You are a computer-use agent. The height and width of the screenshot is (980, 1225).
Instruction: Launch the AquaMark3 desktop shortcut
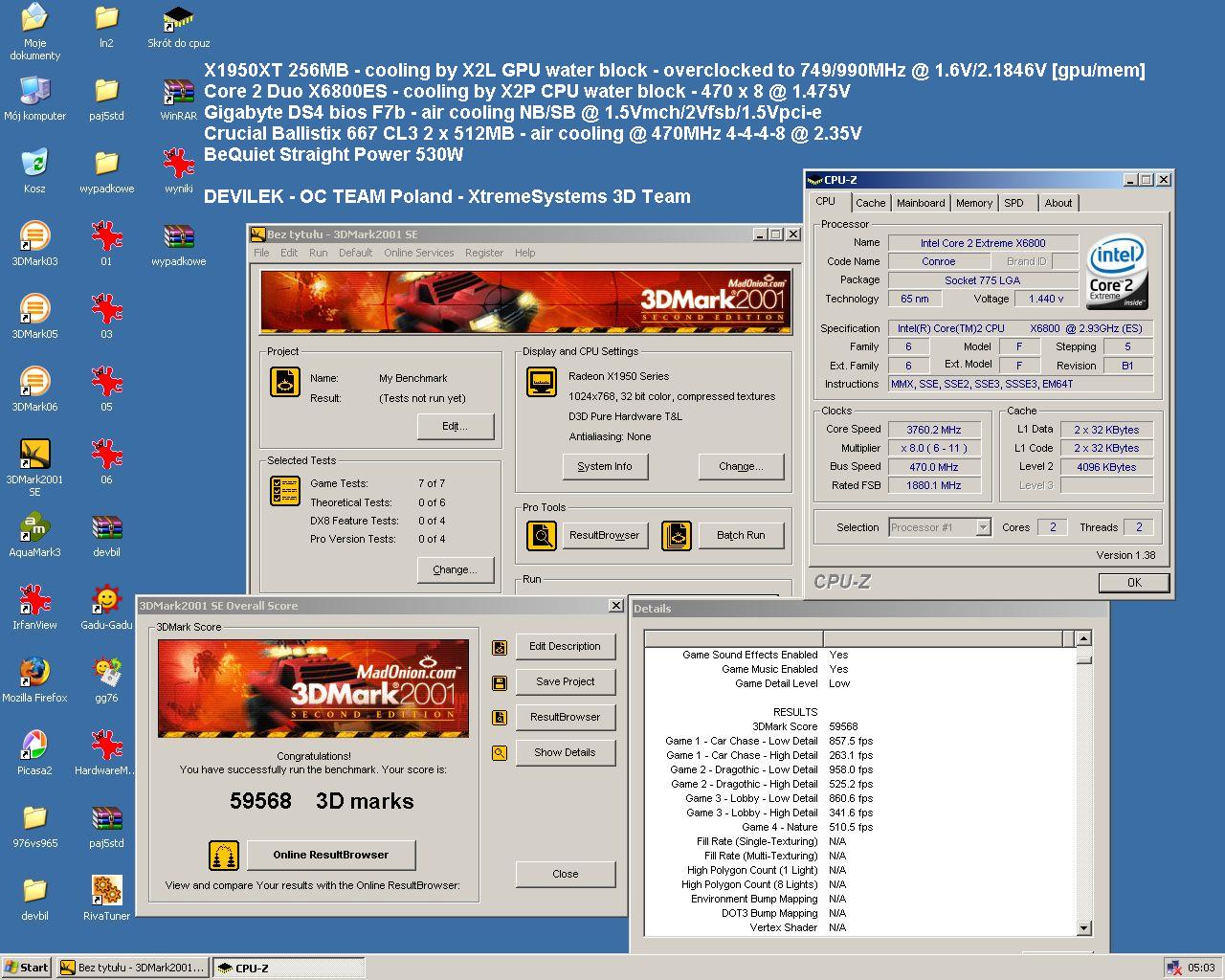click(34, 535)
